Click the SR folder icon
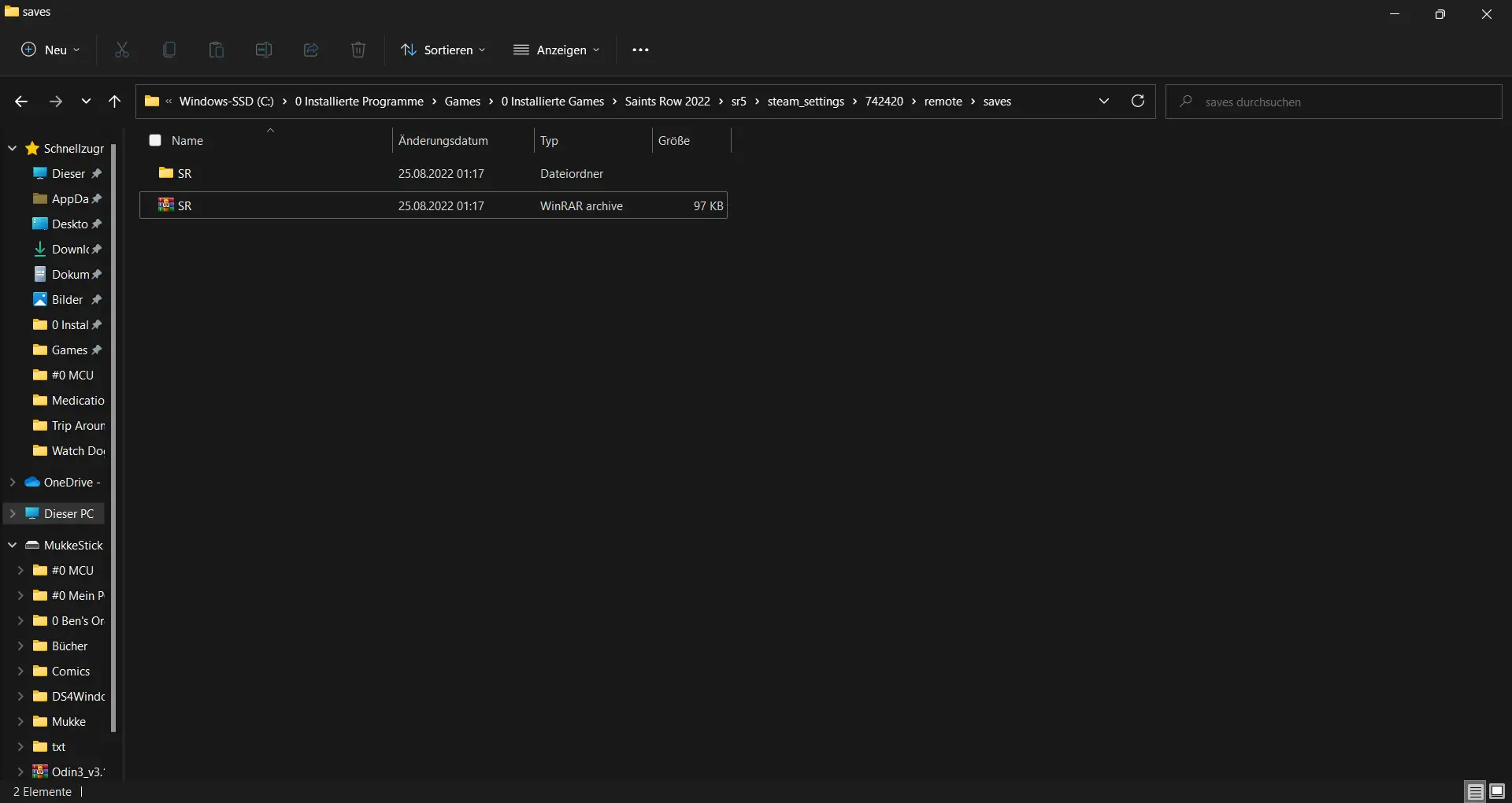Viewport: 1512px width, 803px height. click(165, 172)
